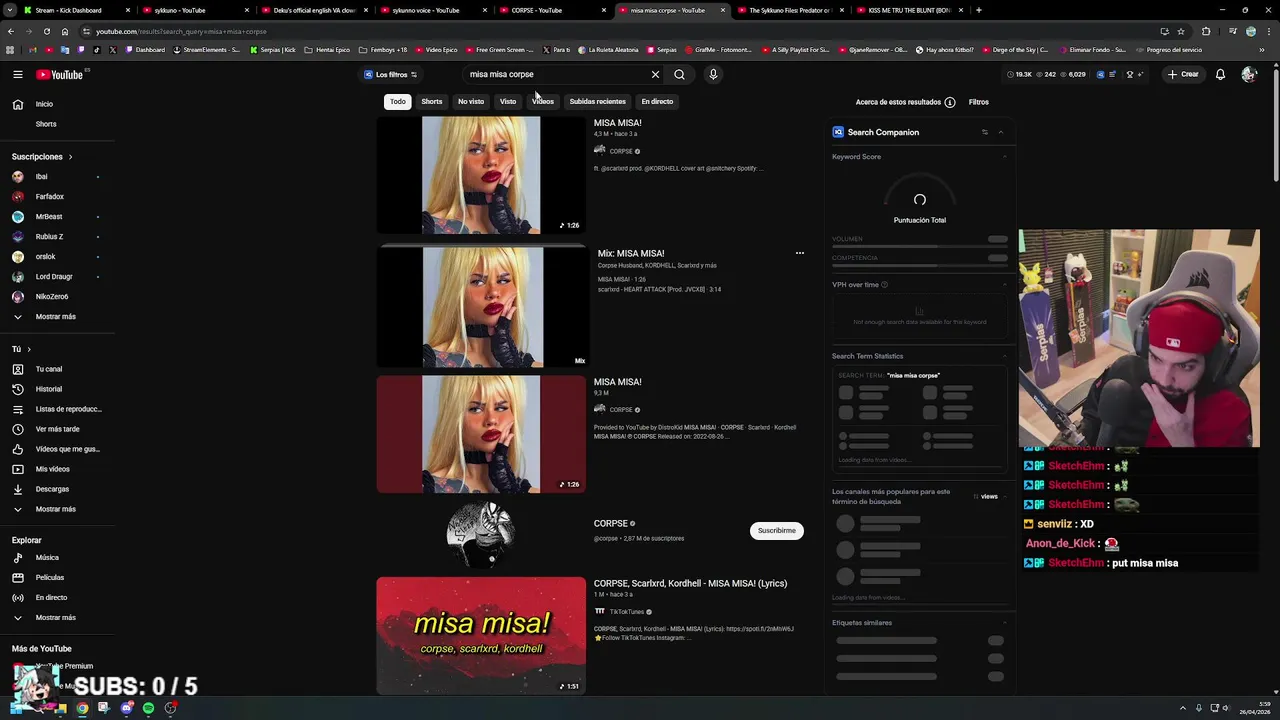Select the 'Vídeos' filter chip
The height and width of the screenshot is (720, 1280).
[x=543, y=101]
